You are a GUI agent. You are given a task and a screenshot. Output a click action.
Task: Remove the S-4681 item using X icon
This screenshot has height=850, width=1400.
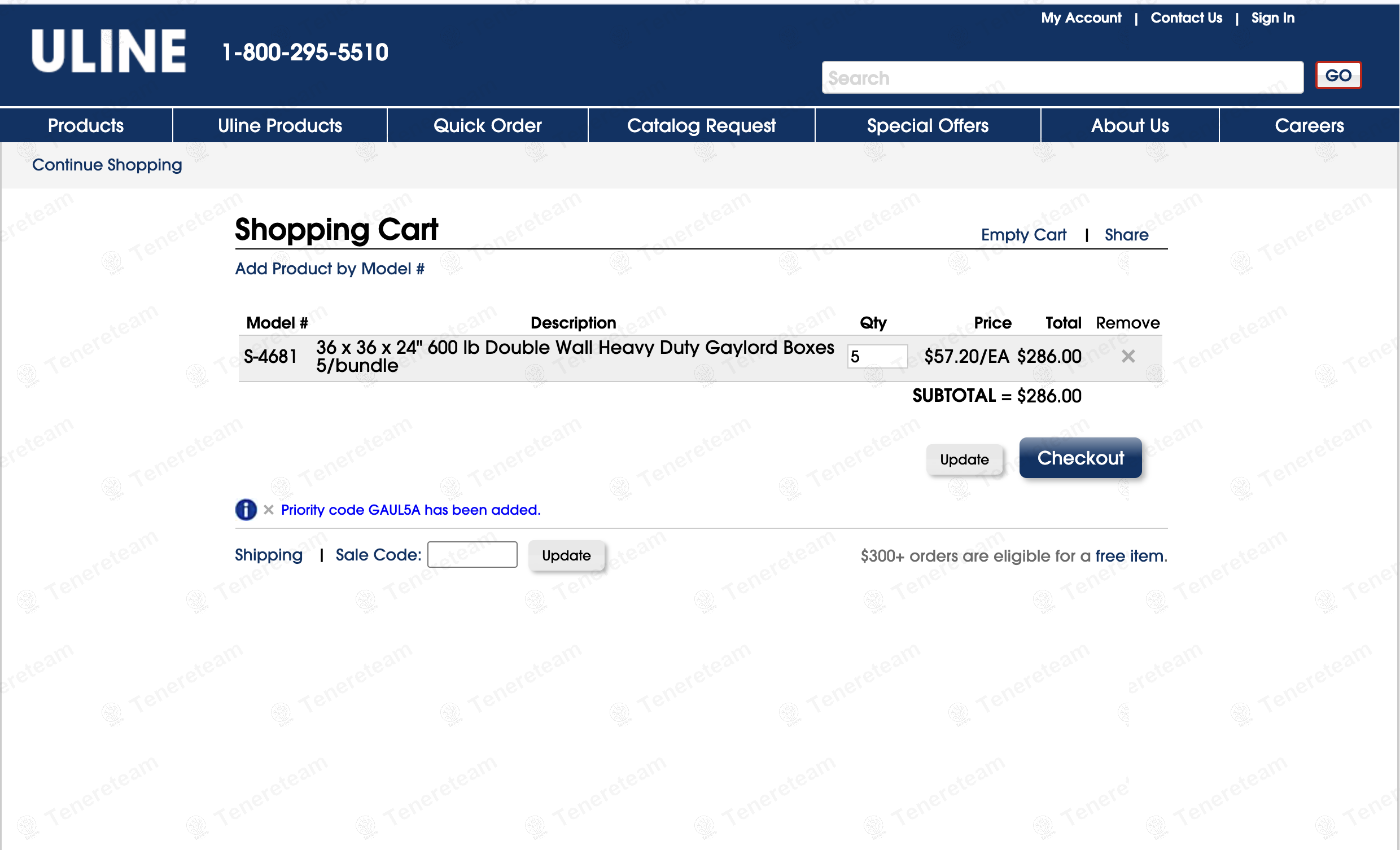pyautogui.click(x=1128, y=356)
